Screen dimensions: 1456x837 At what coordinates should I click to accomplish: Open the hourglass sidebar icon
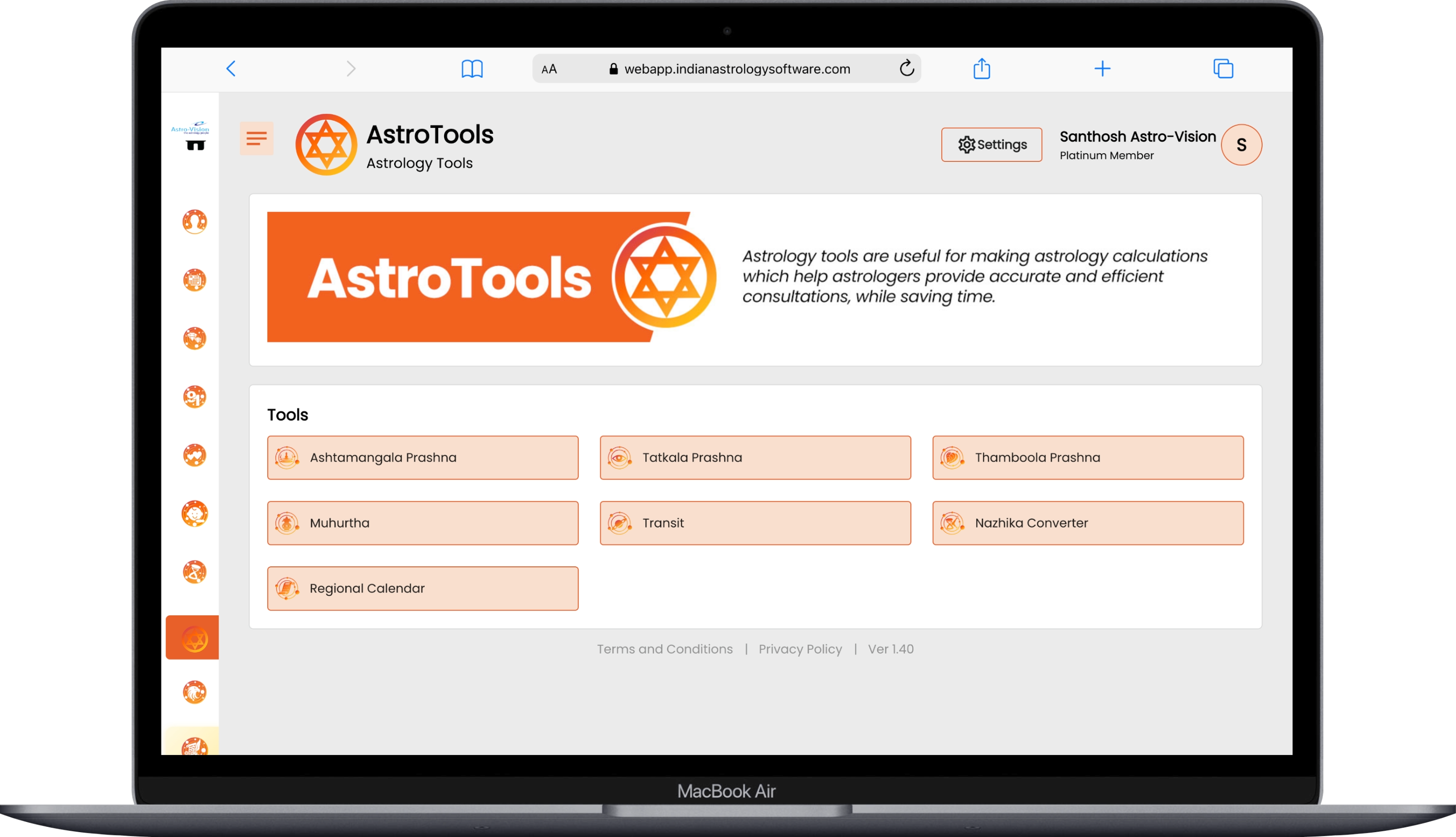(195, 572)
